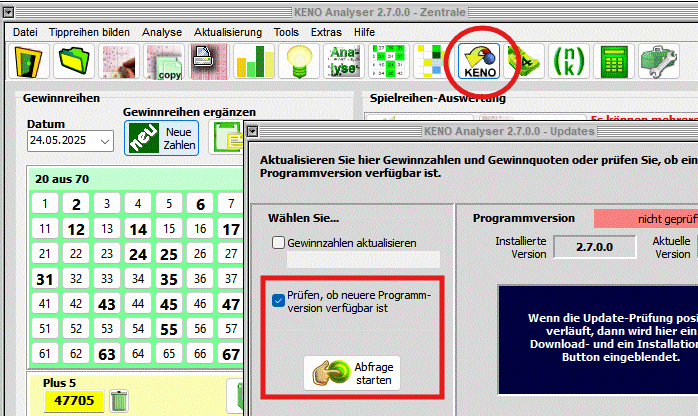Click the light bulb toolbar icon
Image resolution: width=698 pixels, height=416 pixels.
[299, 61]
